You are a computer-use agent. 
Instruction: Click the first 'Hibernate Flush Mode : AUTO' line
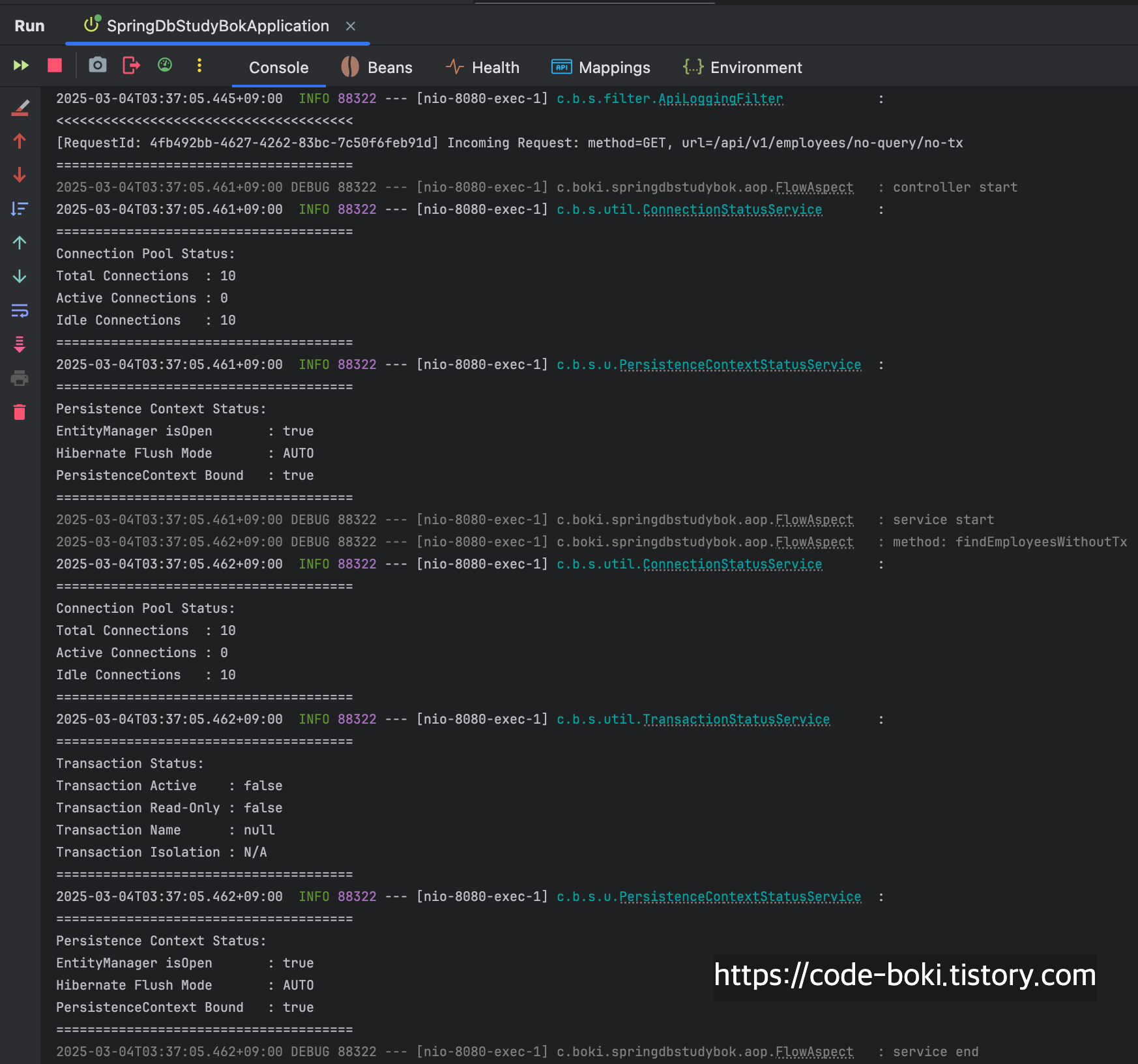tap(185, 453)
